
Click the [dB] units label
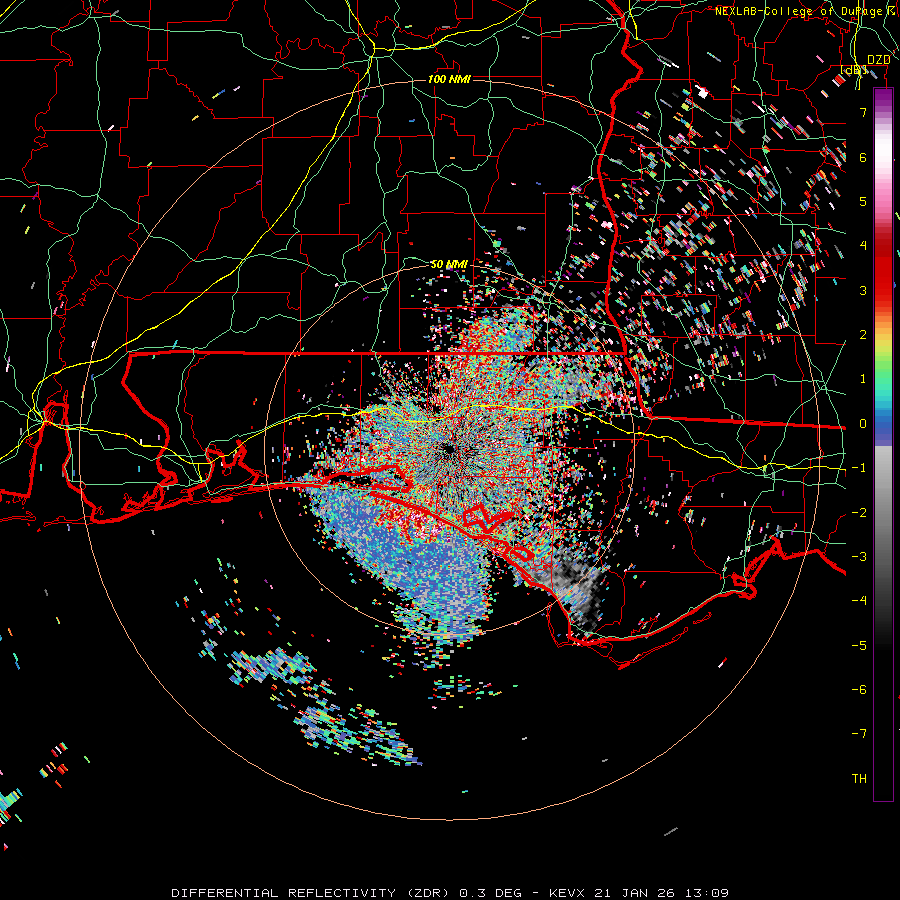pos(854,71)
